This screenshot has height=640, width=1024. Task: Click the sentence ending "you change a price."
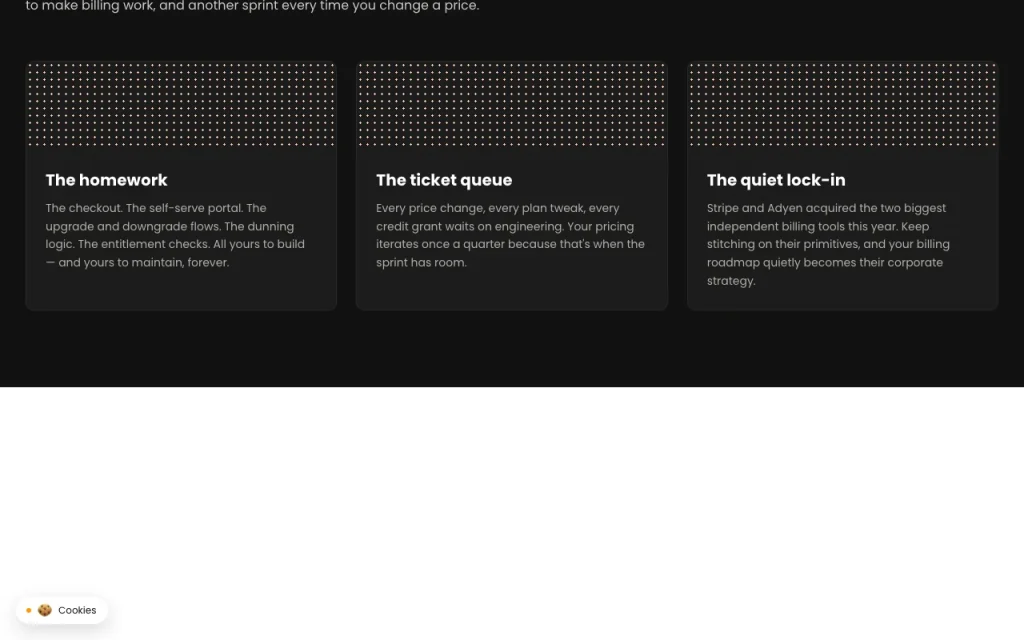click(x=252, y=6)
